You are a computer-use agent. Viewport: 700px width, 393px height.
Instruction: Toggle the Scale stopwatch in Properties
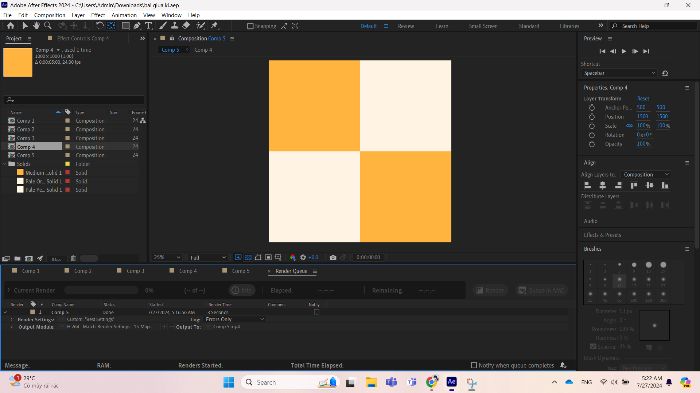(592, 126)
